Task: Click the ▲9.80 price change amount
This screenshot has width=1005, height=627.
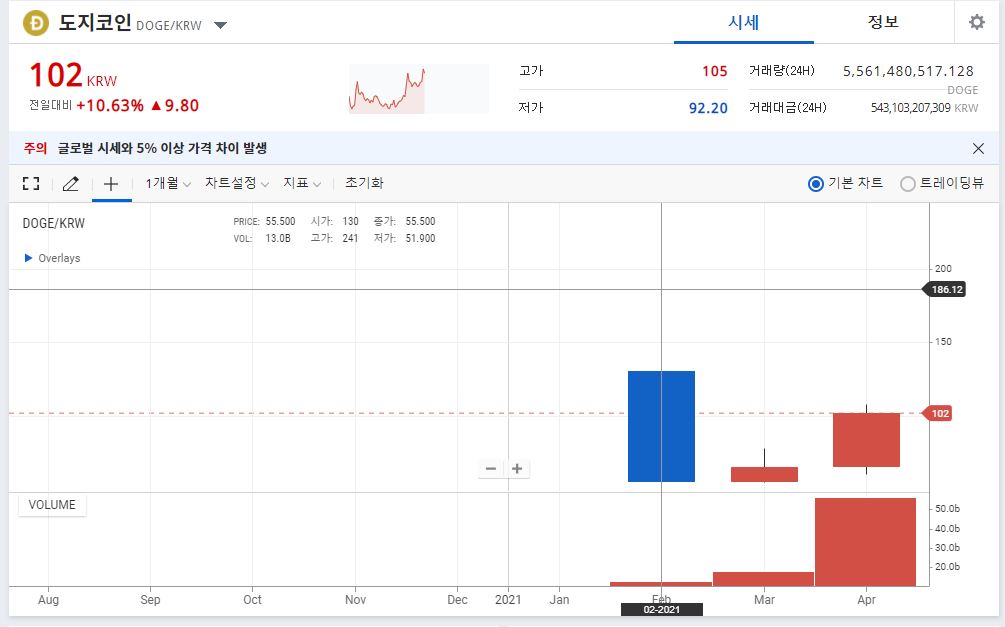Action: pyautogui.click(x=174, y=106)
